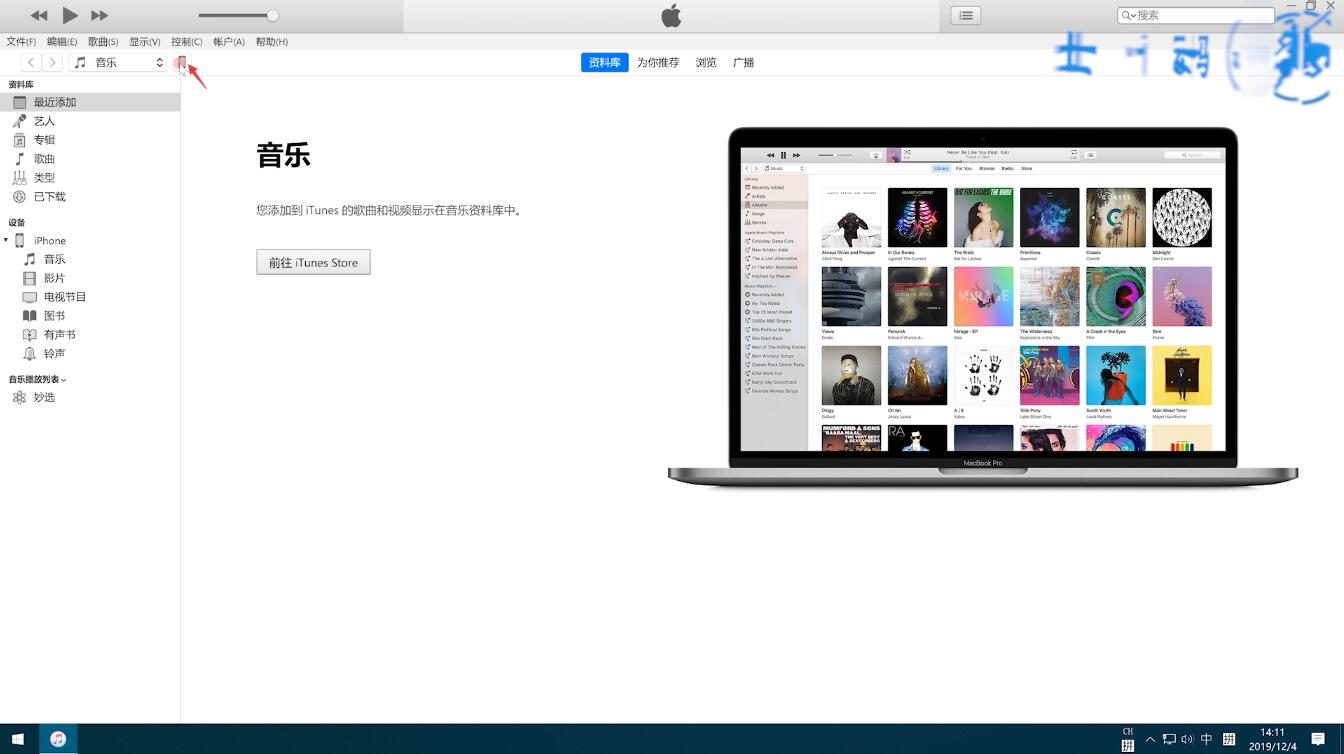Open the 编辑(E) menu

click(x=62, y=42)
